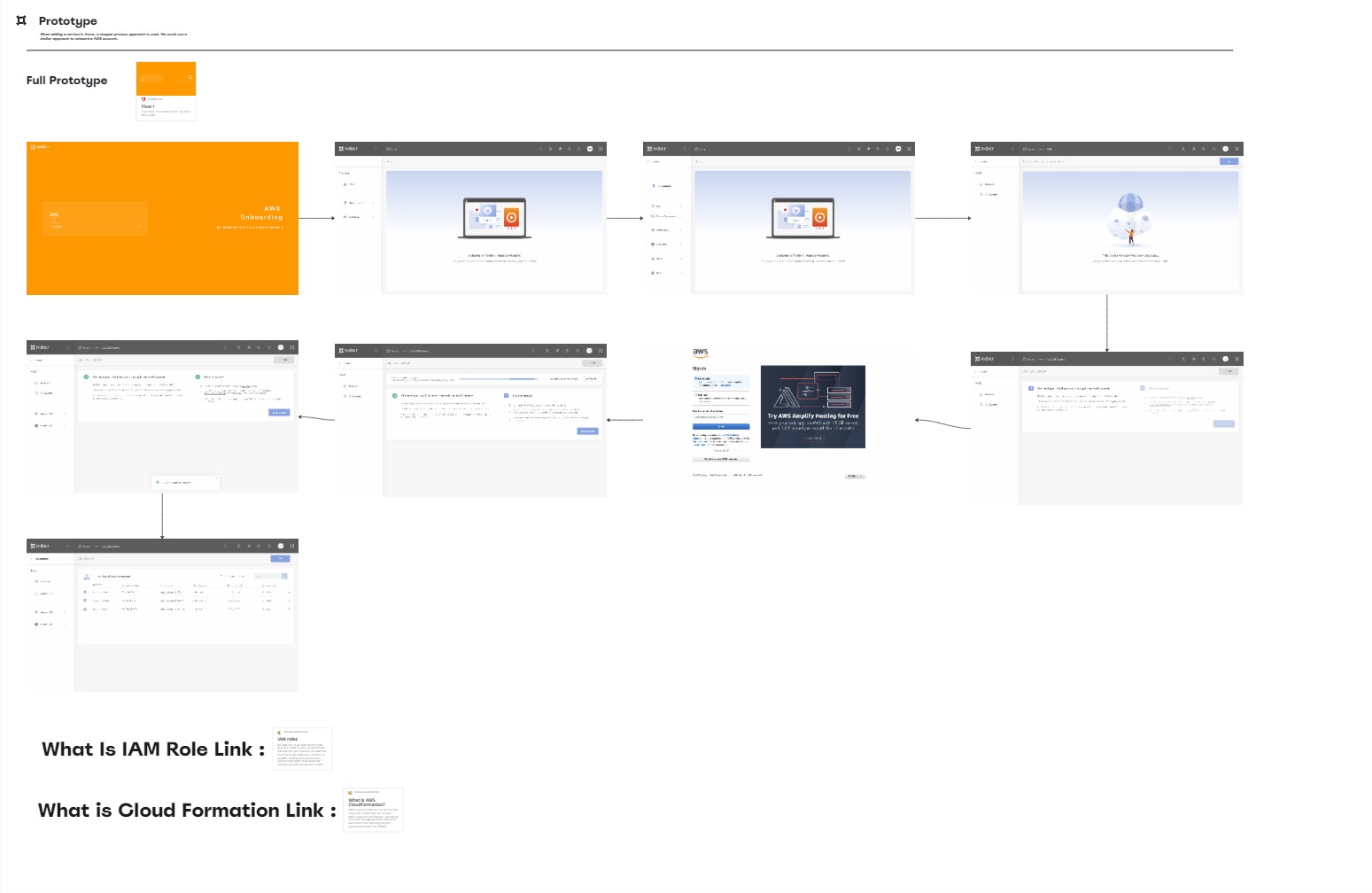Image resolution: width=1372 pixels, height=893 pixels.
Task: Open the AWS card dropdown on orange frame
Action: click(138, 226)
